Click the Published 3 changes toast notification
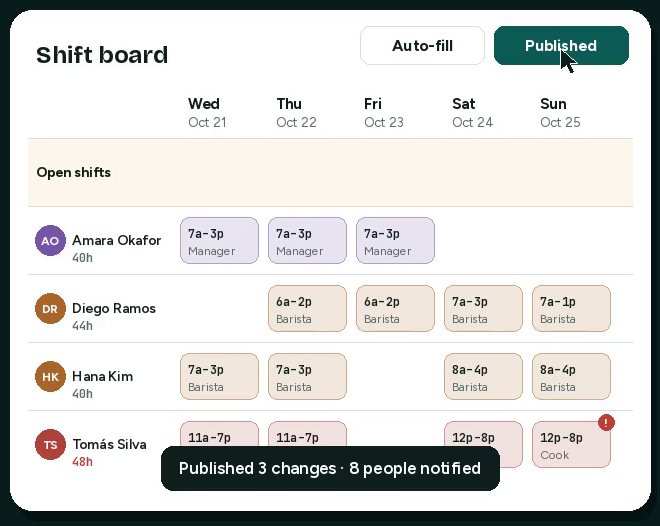Image resolution: width=660 pixels, height=526 pixels. click(330, 468)
